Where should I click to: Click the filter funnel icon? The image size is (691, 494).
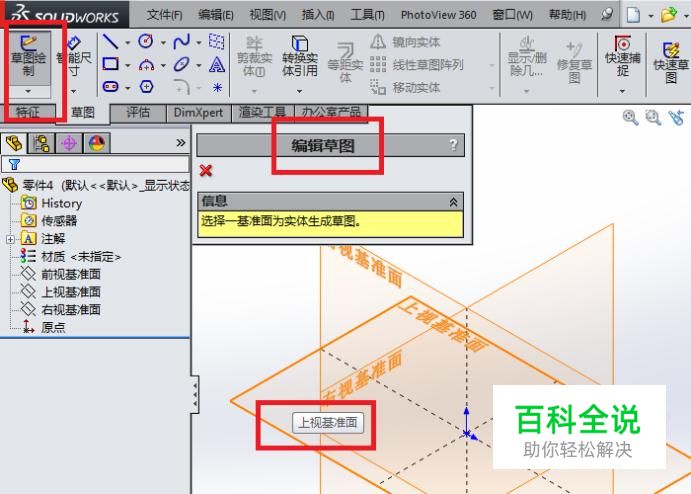[14, 164]
